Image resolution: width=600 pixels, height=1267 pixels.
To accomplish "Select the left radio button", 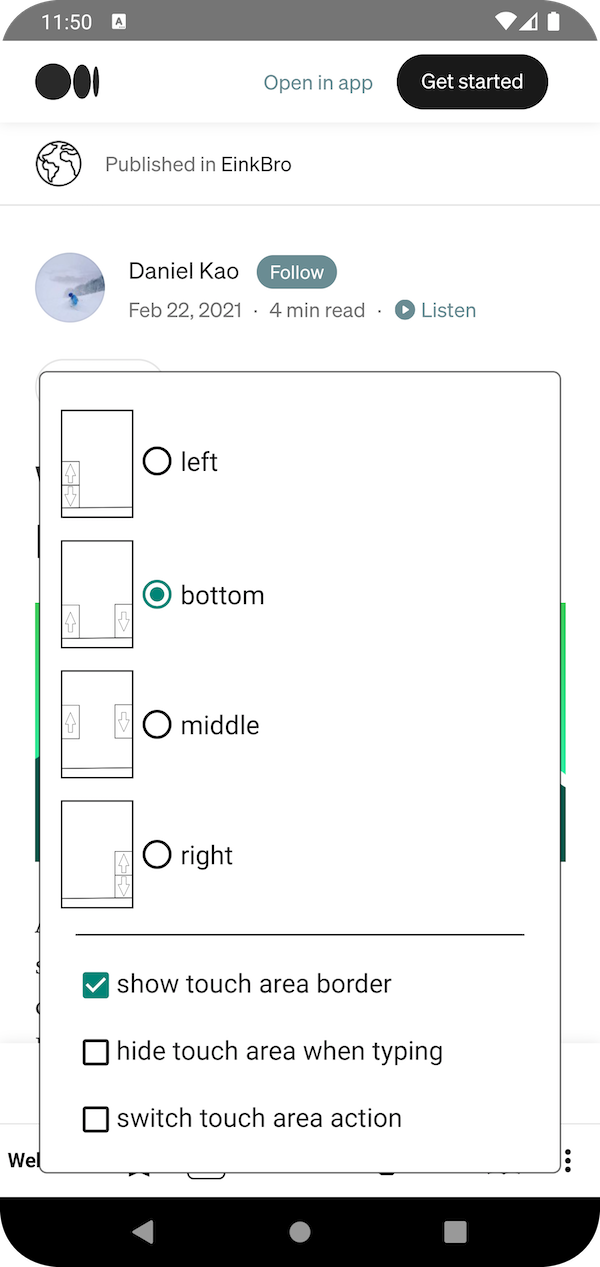I will (x=157, y=461).
